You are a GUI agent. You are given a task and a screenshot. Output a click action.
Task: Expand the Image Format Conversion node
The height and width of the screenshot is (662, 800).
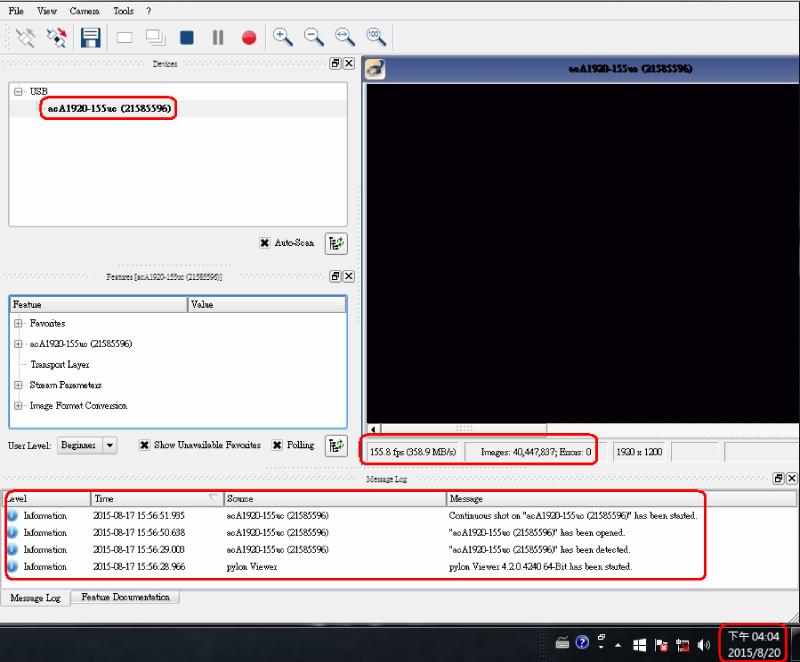[19, 406]
